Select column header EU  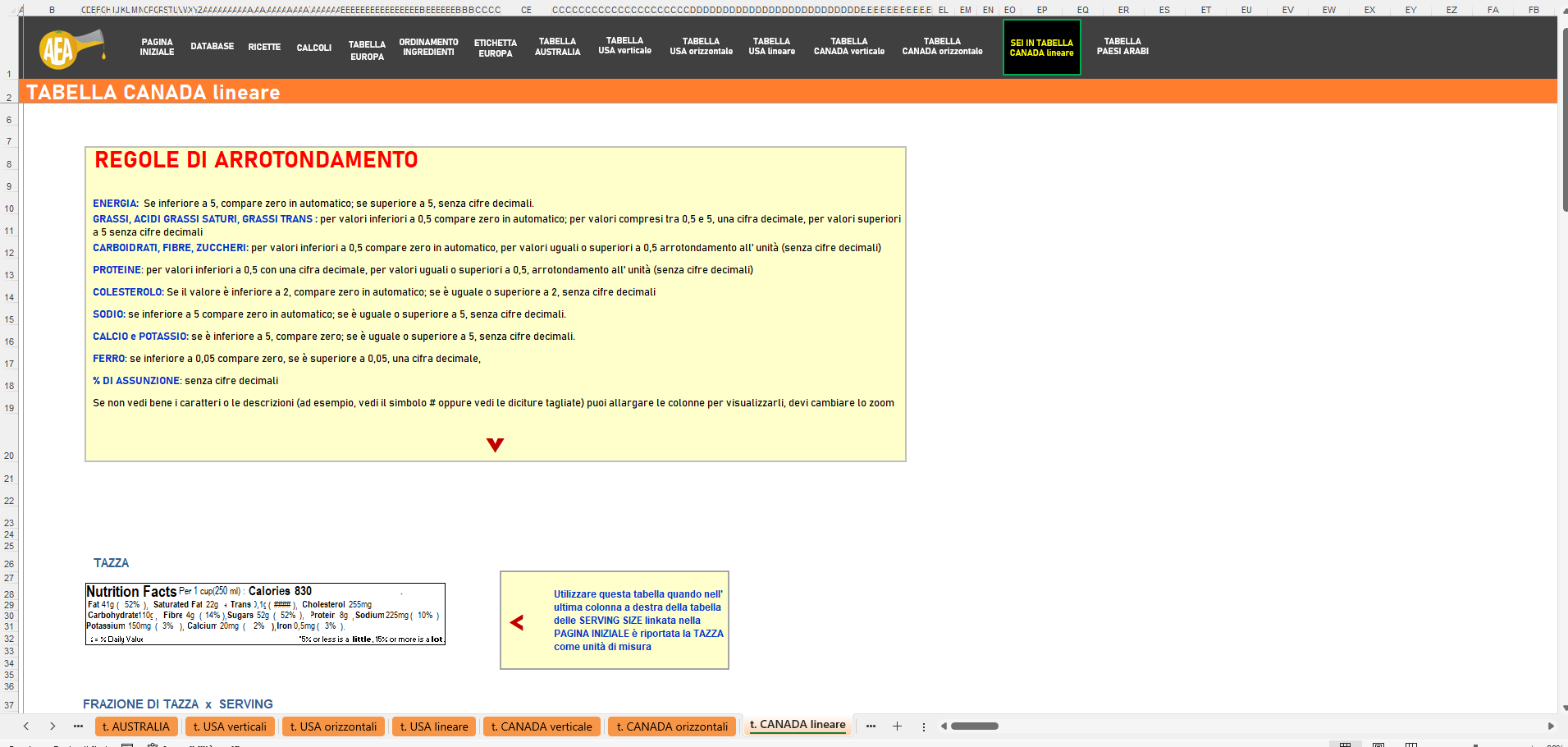(x=1247, y=10)
